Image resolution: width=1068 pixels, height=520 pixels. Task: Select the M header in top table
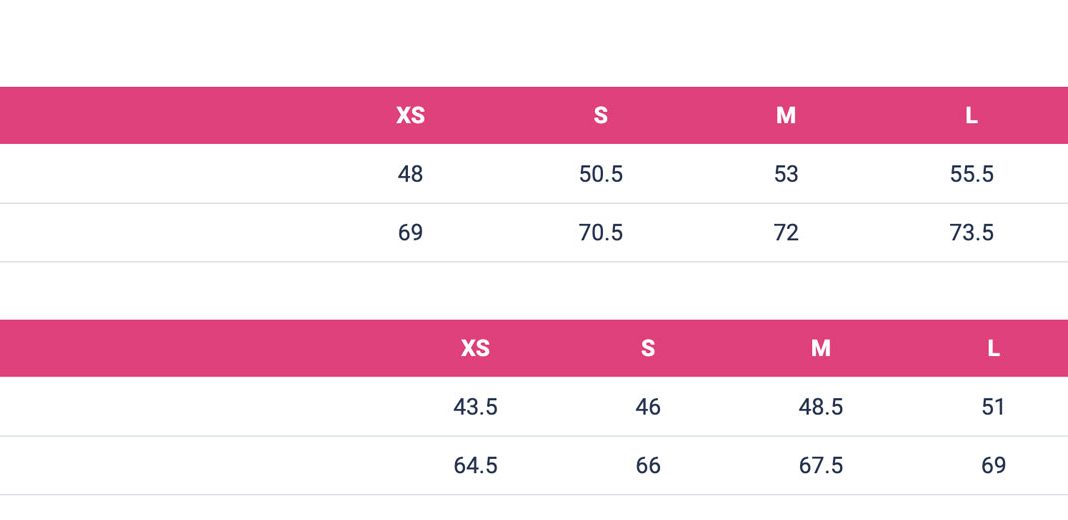(x=785, y=116)
